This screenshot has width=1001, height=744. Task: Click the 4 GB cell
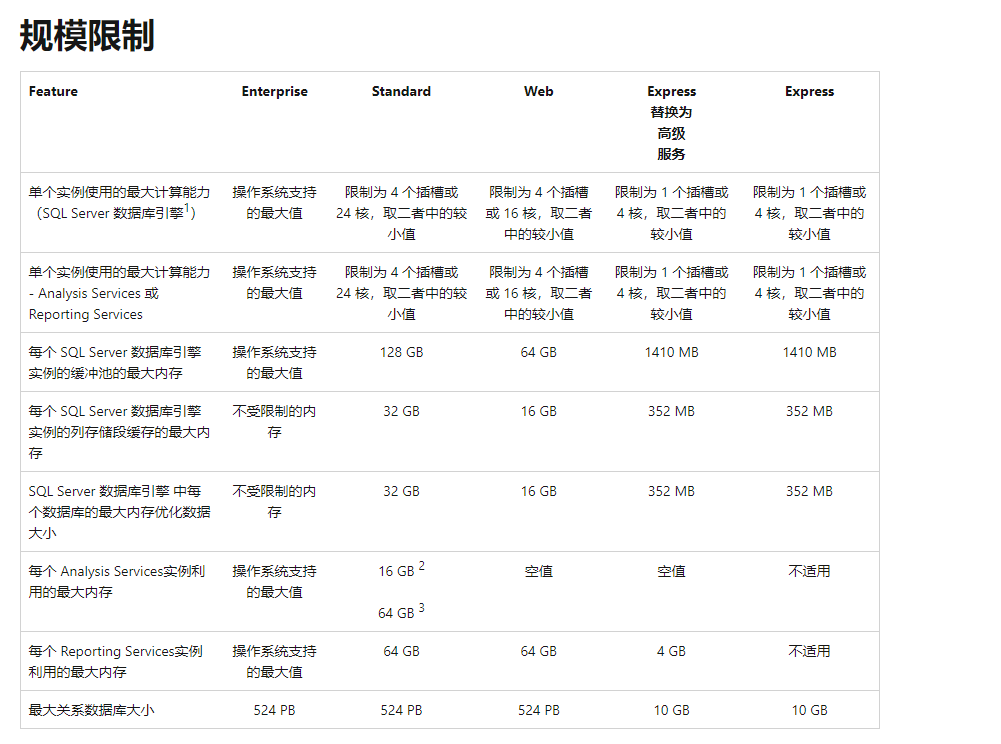click(x=672, y=651)
